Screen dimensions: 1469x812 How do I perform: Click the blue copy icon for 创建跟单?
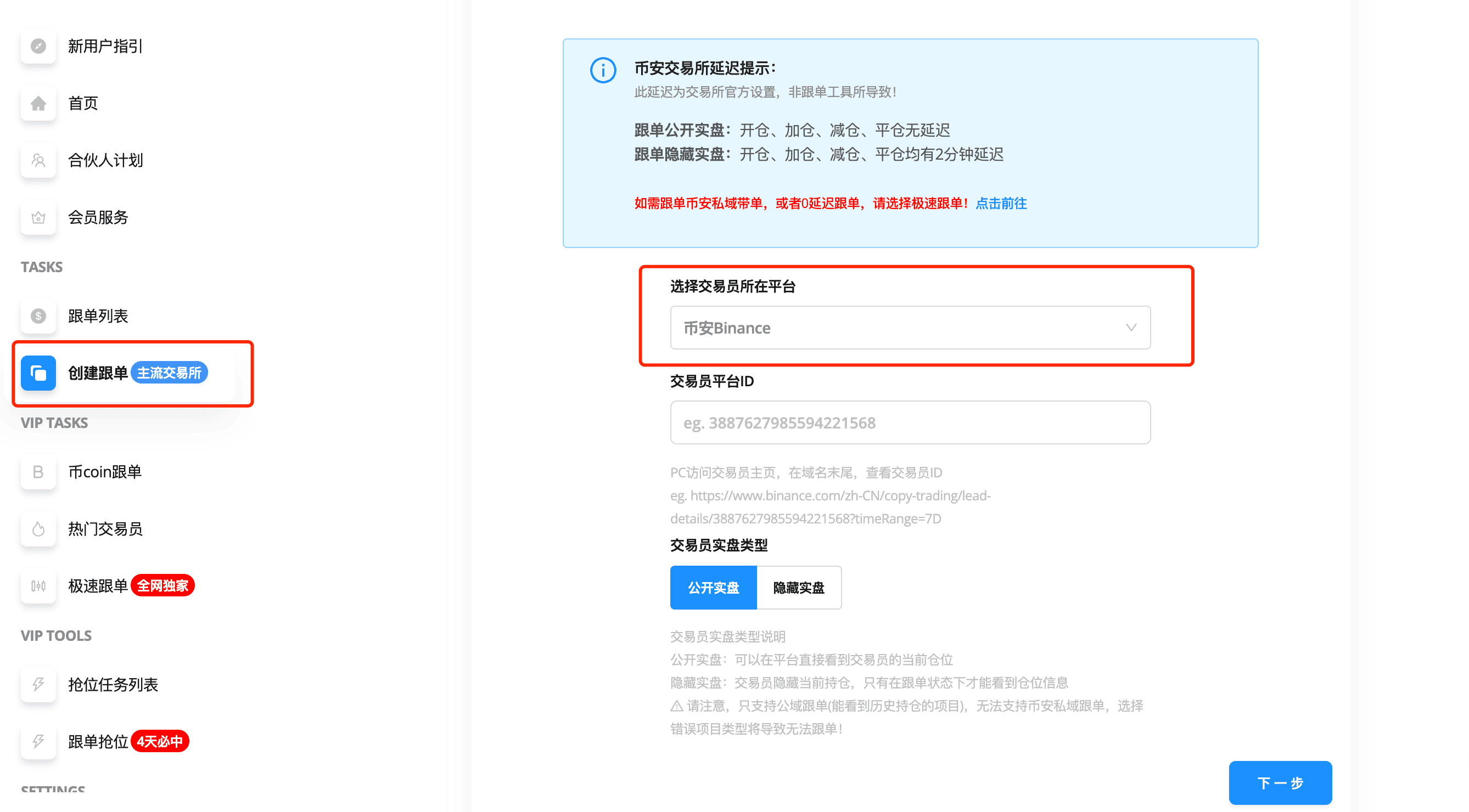pyautogui.click(x=38, y=373)
